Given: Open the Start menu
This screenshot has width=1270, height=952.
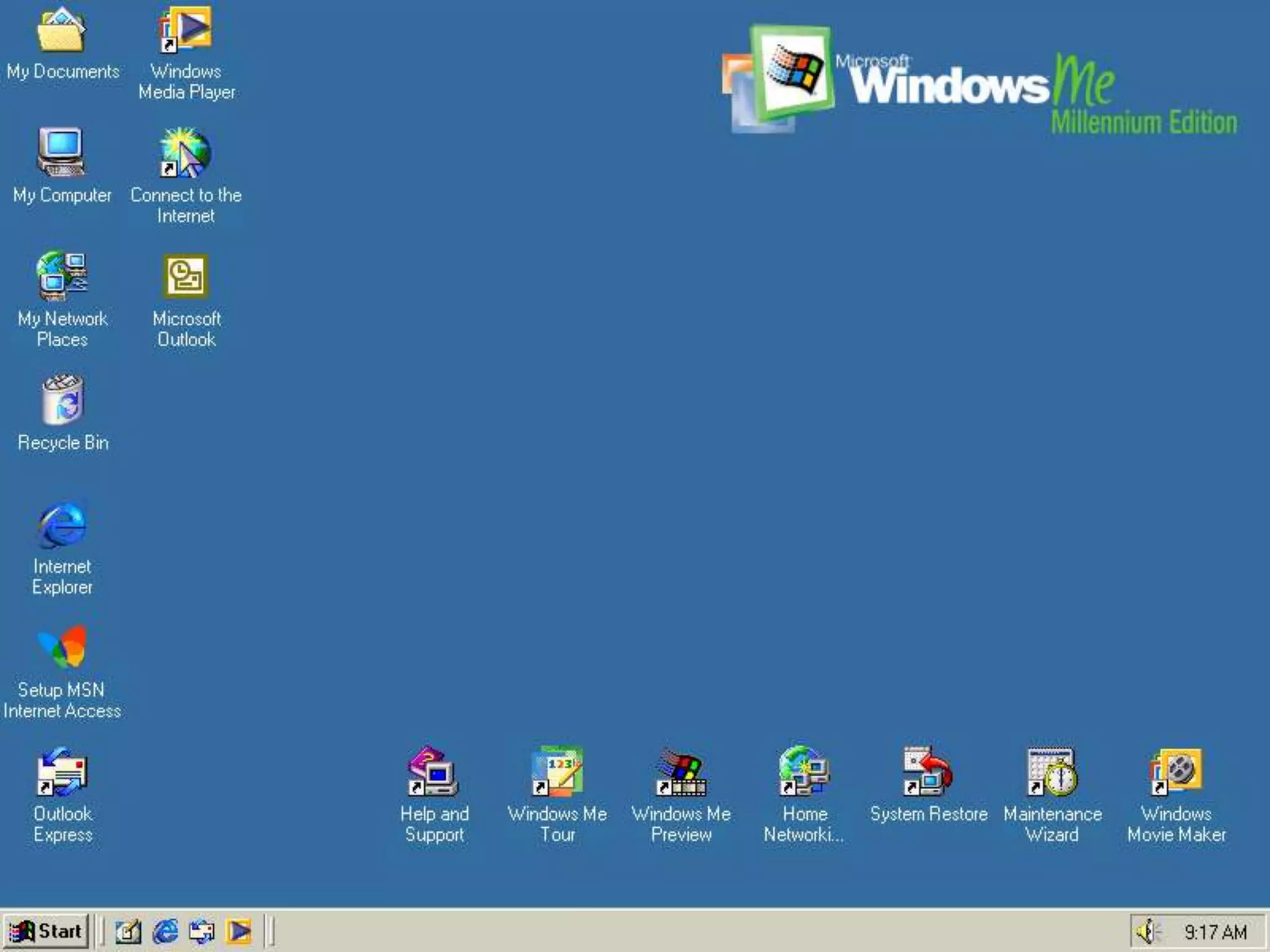Looking at the screenshot, I should coord(47,931).
